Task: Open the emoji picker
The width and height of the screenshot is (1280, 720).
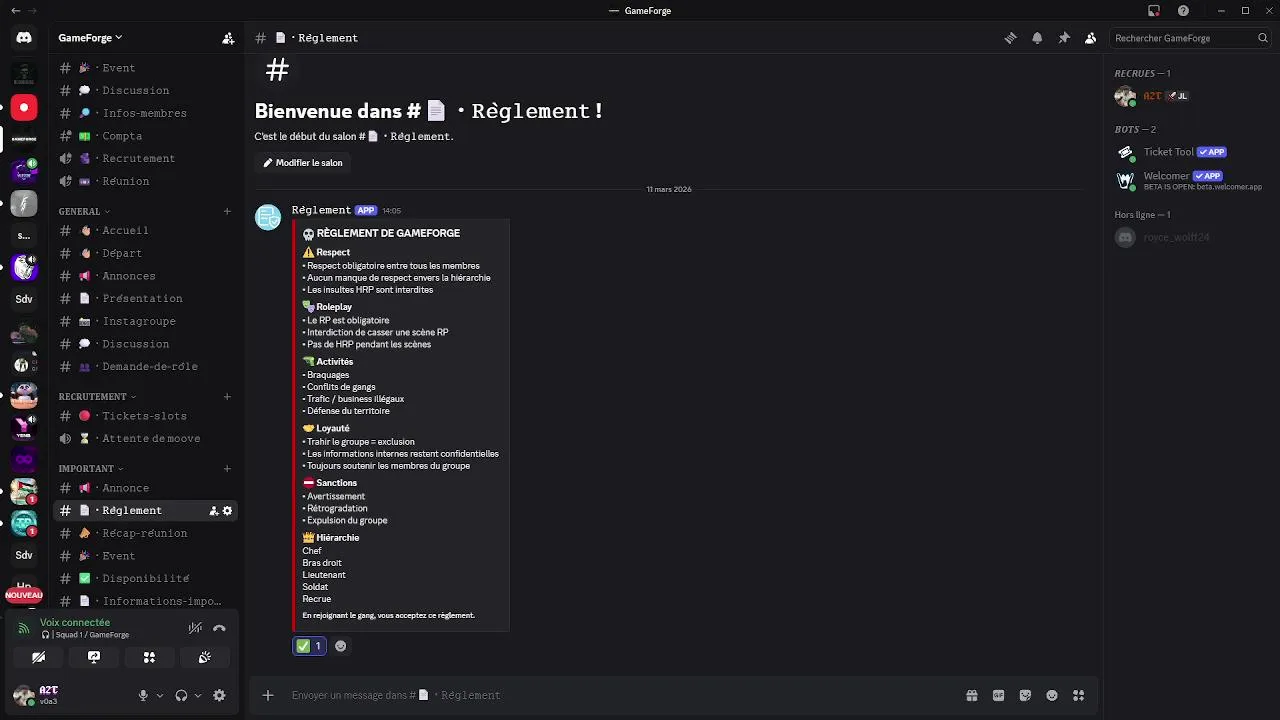Action: [1052, 695]
